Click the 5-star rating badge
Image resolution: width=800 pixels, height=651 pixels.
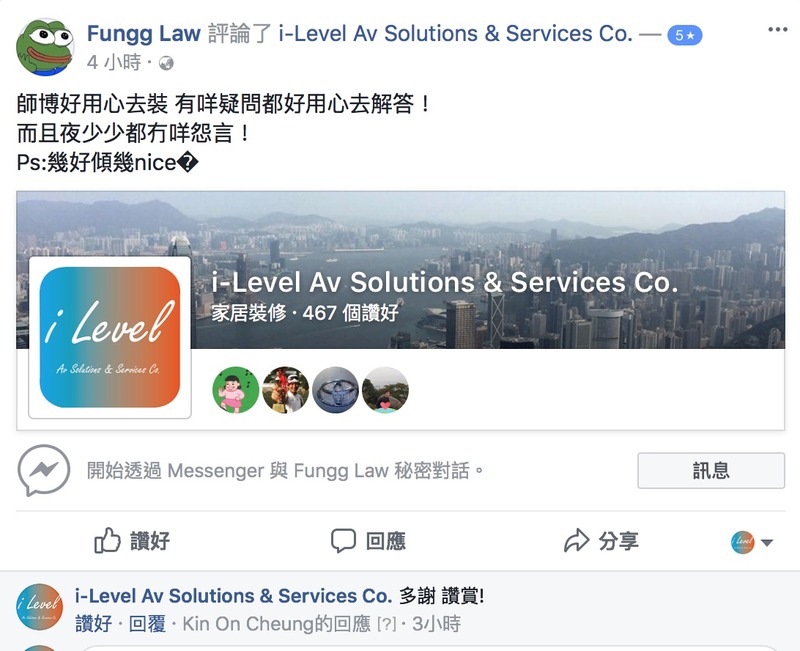[x=685, y=35]
